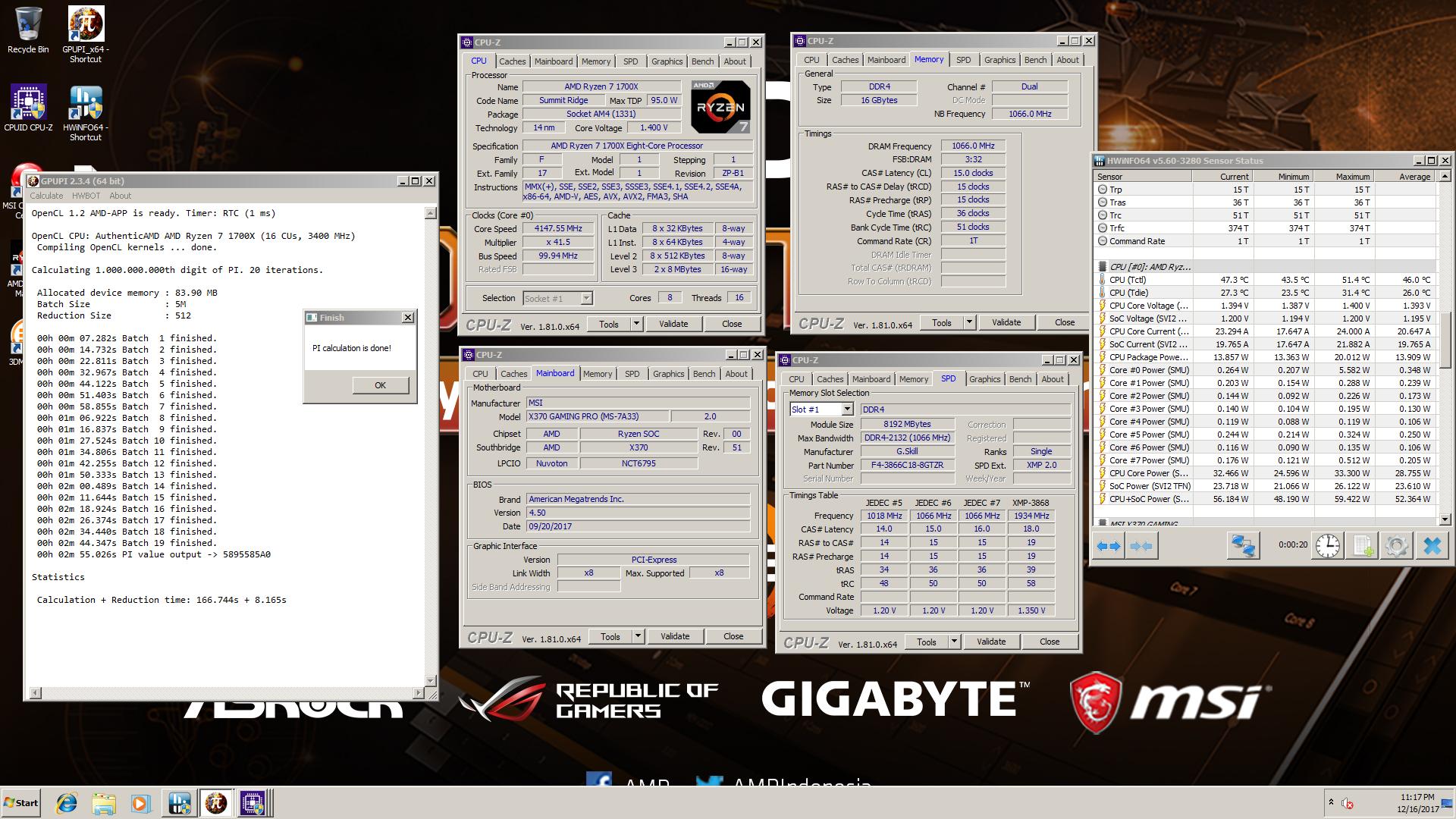
Task: Open Tools dropdown arrow in CPU tab window
Action: (x=636, y=324)
